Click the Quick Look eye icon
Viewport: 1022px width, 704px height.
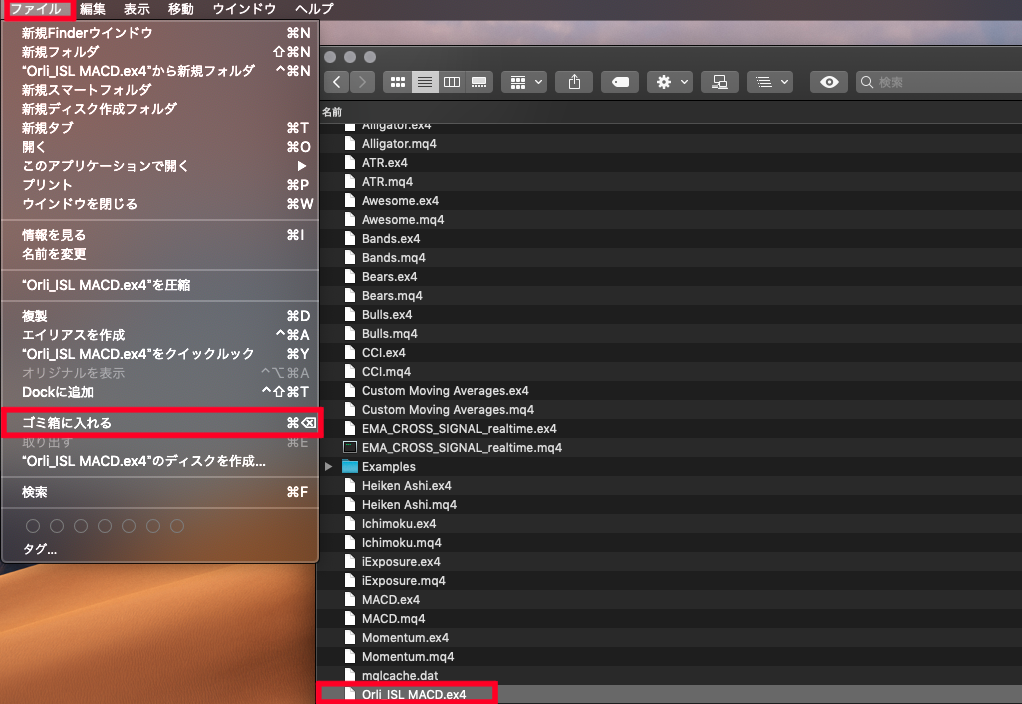coord(829,82)
